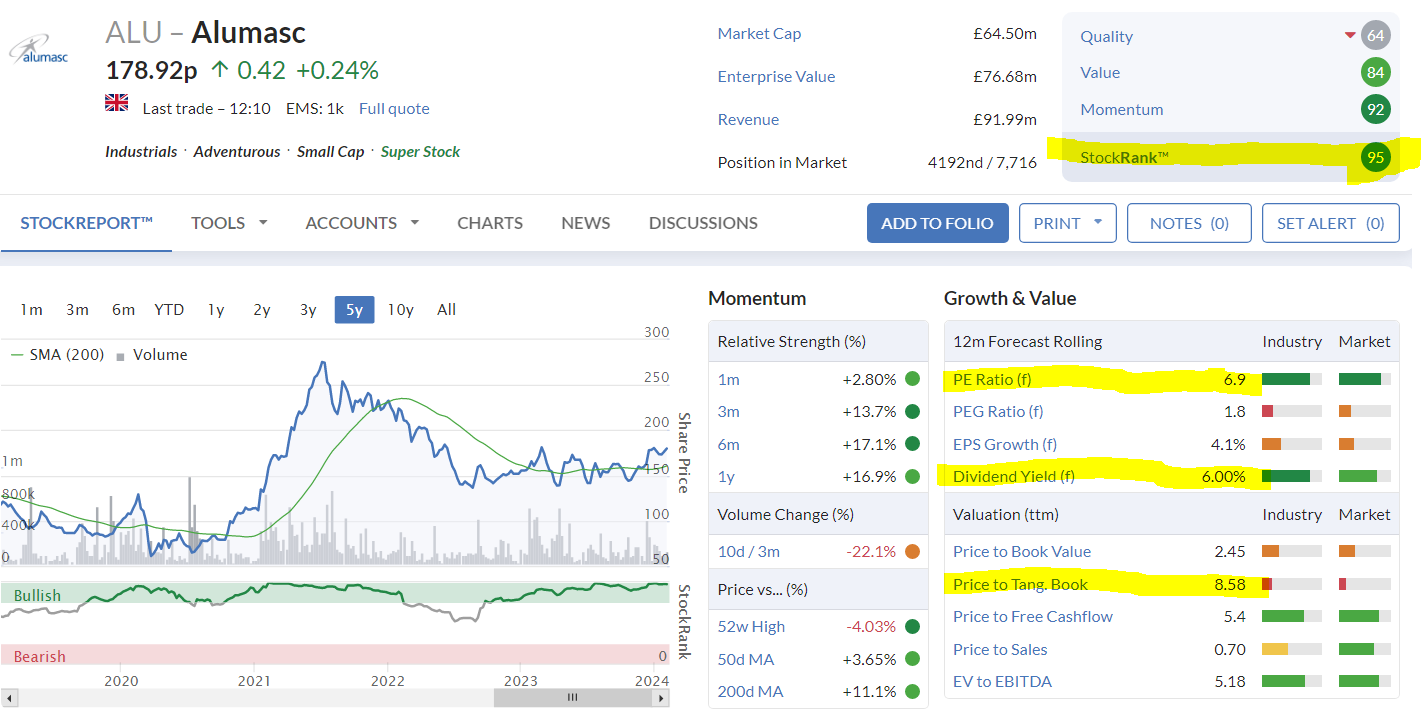Click the Super Stock classification link
The height and width of the screenshot is (709, 1421).
pos(420,152)
